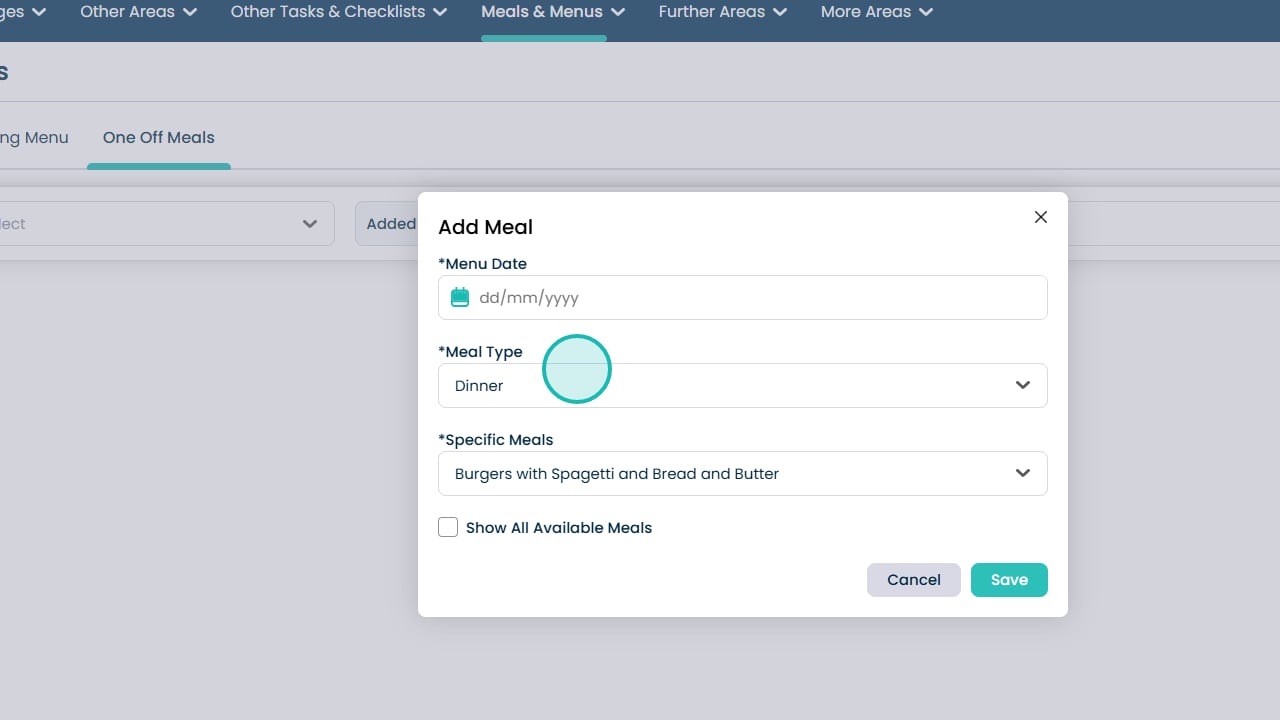This screenshot has height=720, width=1280.
Task: Expand Other Tasks & Checklists menu
Action: [x=338, y=12]
